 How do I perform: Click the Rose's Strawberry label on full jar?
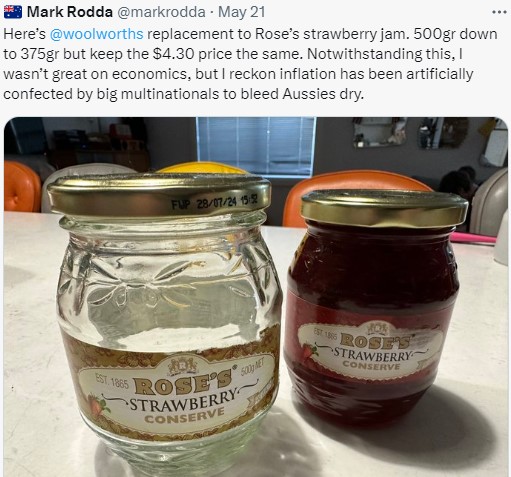coord(370,349)
